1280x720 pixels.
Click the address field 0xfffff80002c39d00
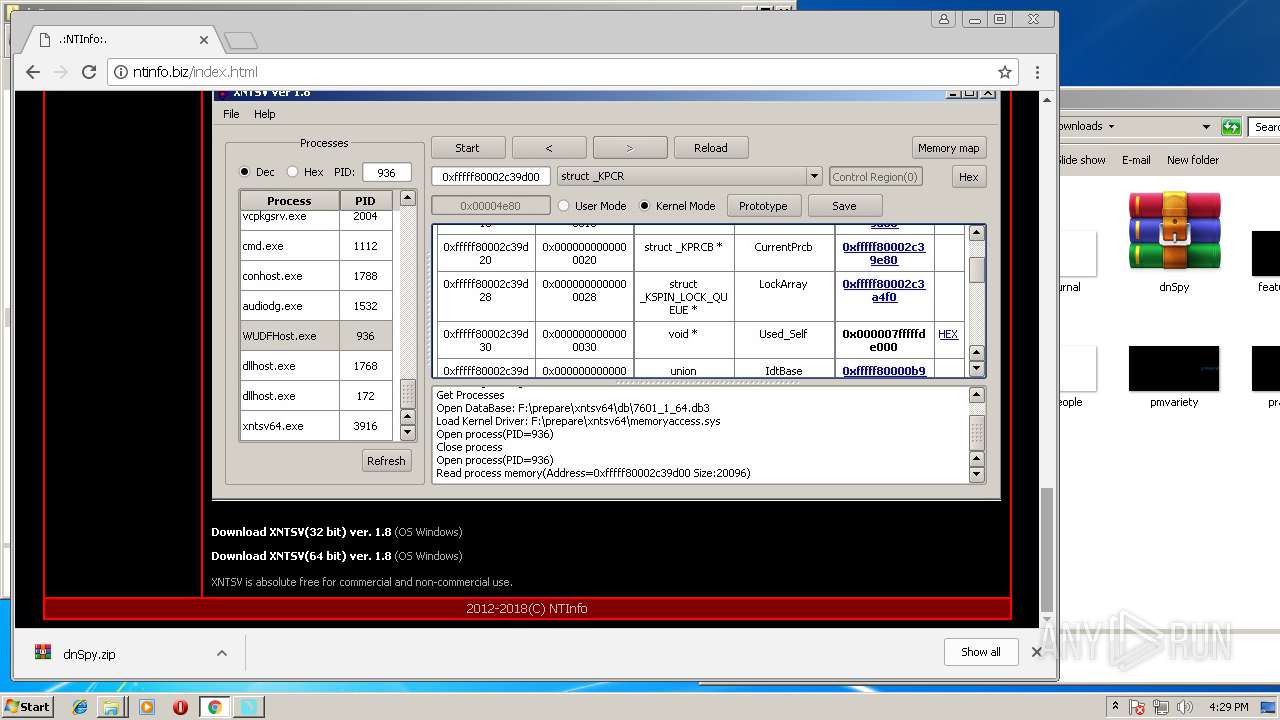(x=491, y=176)
